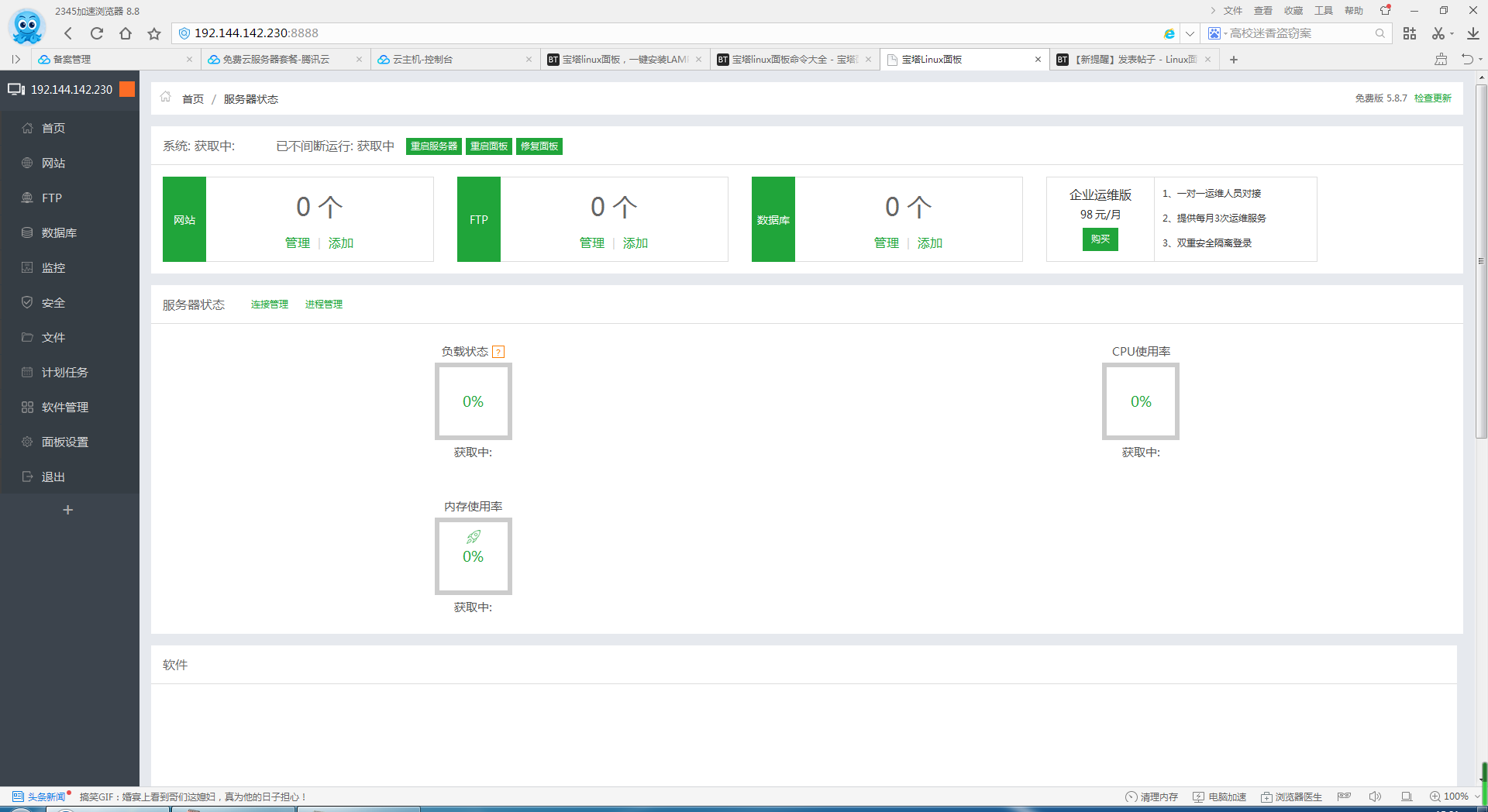This screenshot has width=1488, height=812.
Task: Open 监控 in the sidebar
Action: (70, 267)
